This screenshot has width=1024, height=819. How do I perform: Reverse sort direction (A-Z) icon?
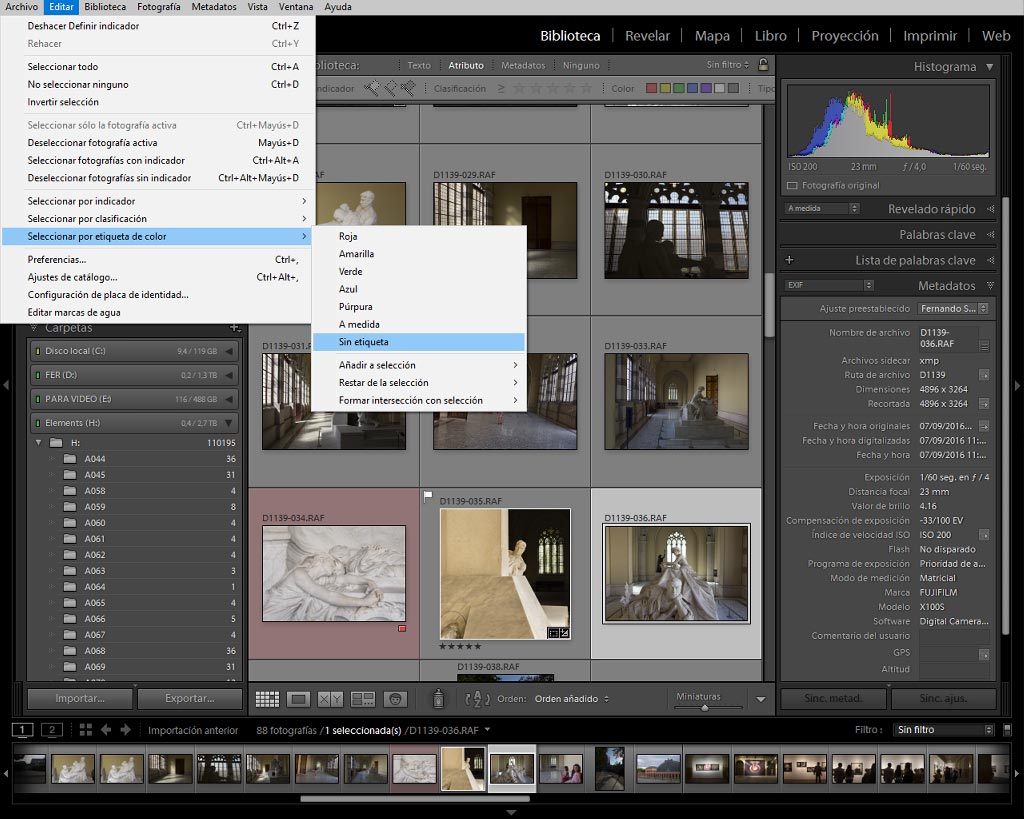coord(477,699)
